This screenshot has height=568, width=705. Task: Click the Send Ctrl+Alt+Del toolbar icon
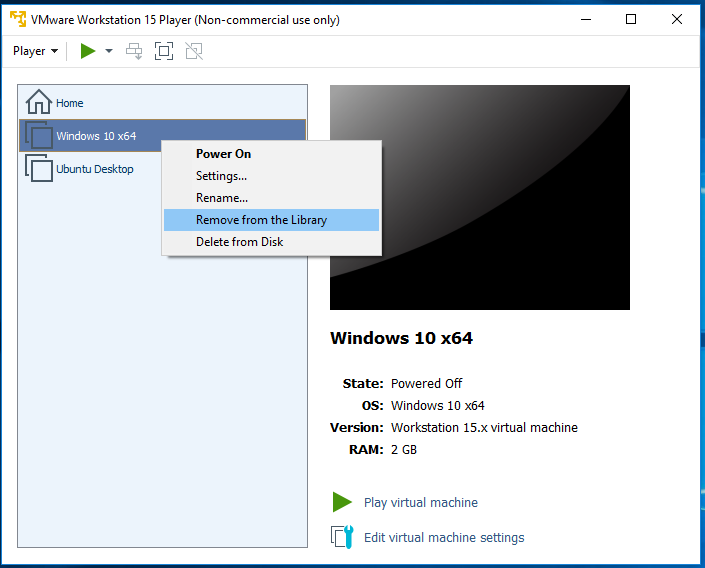(x=134, y=51)
